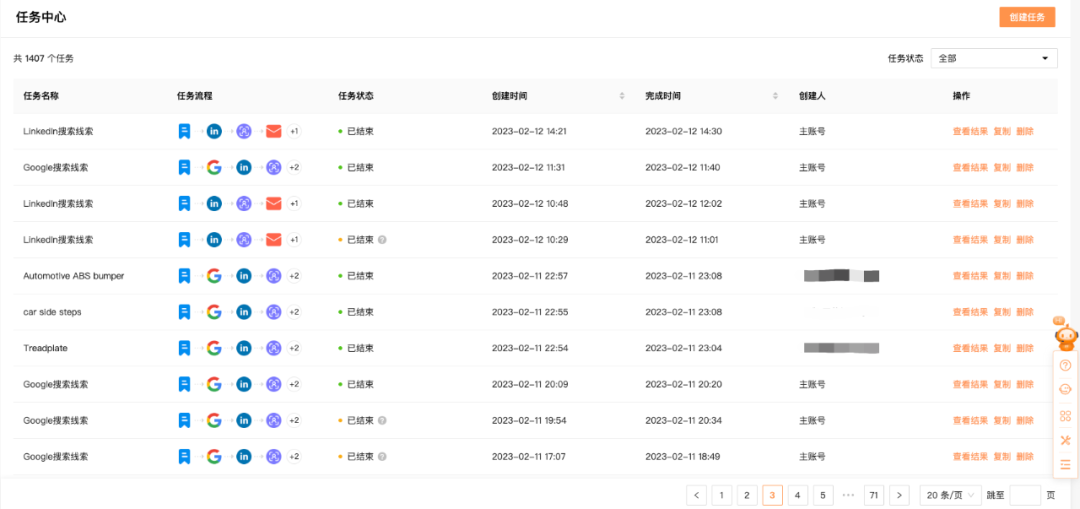Open the 任务状态 filter dropdown
The image size is (1080, 509).
point(993,59)
